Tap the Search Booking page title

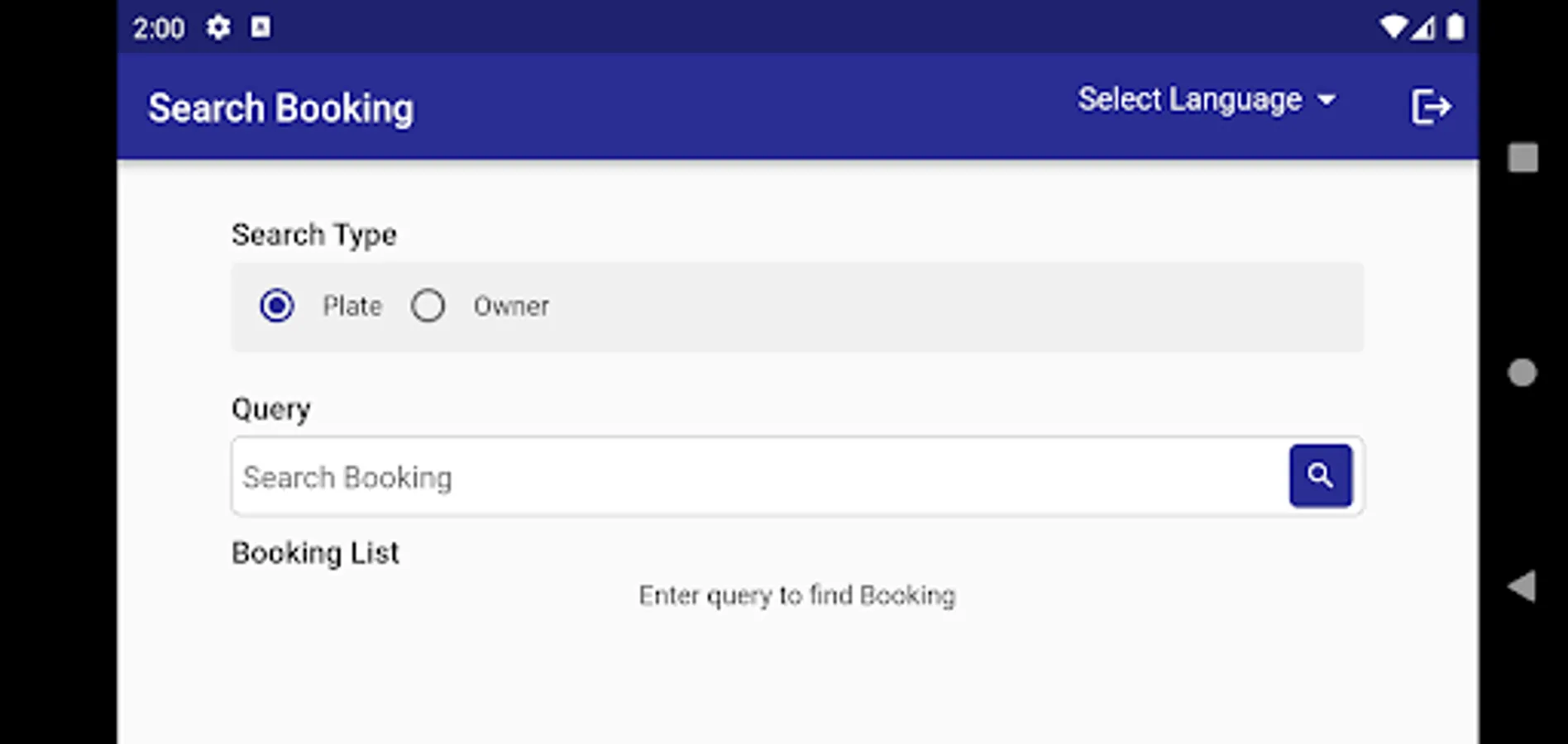coord(281,108)
